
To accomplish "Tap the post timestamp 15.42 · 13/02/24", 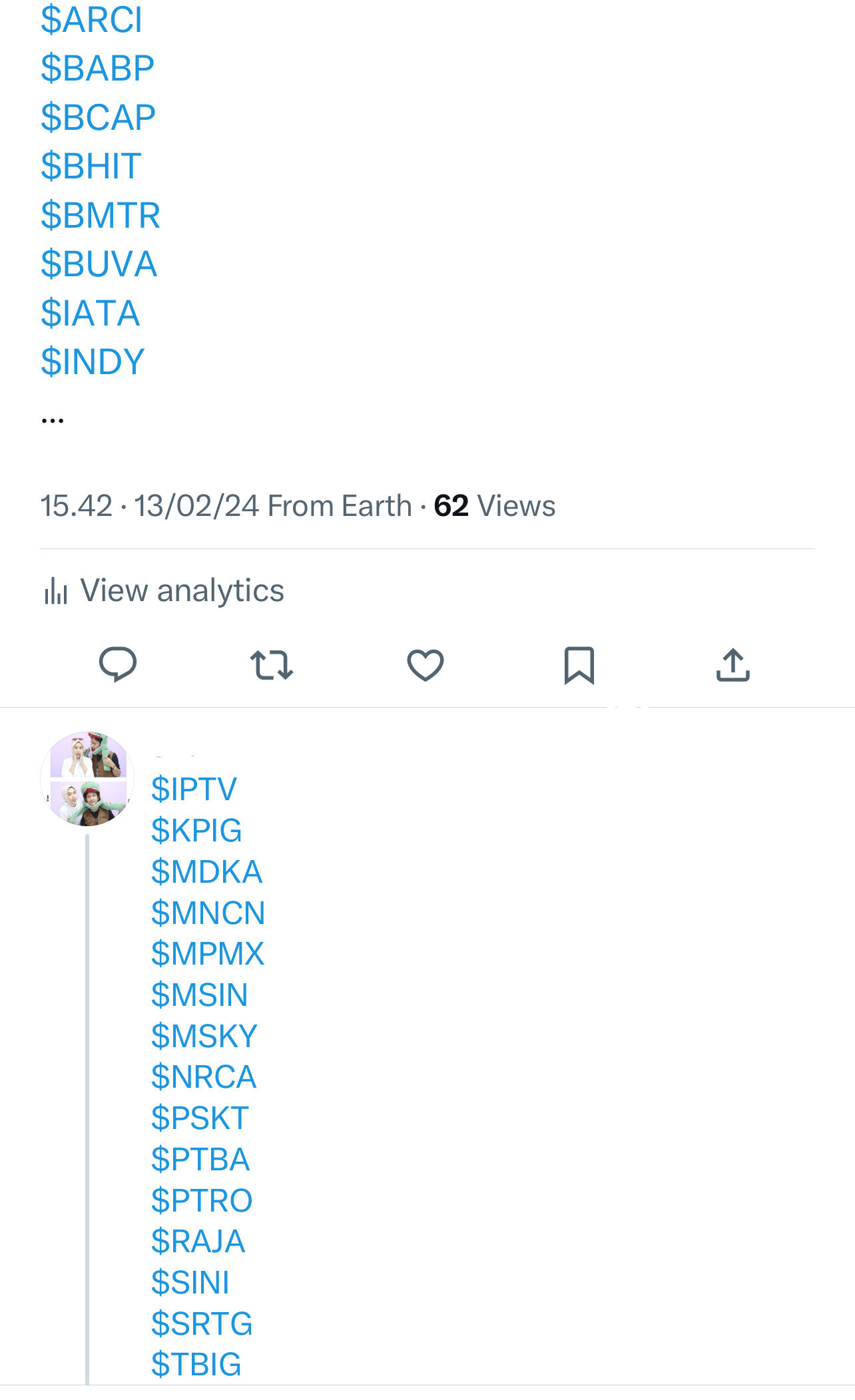I will pyautogui.click(x=150, y=506).
